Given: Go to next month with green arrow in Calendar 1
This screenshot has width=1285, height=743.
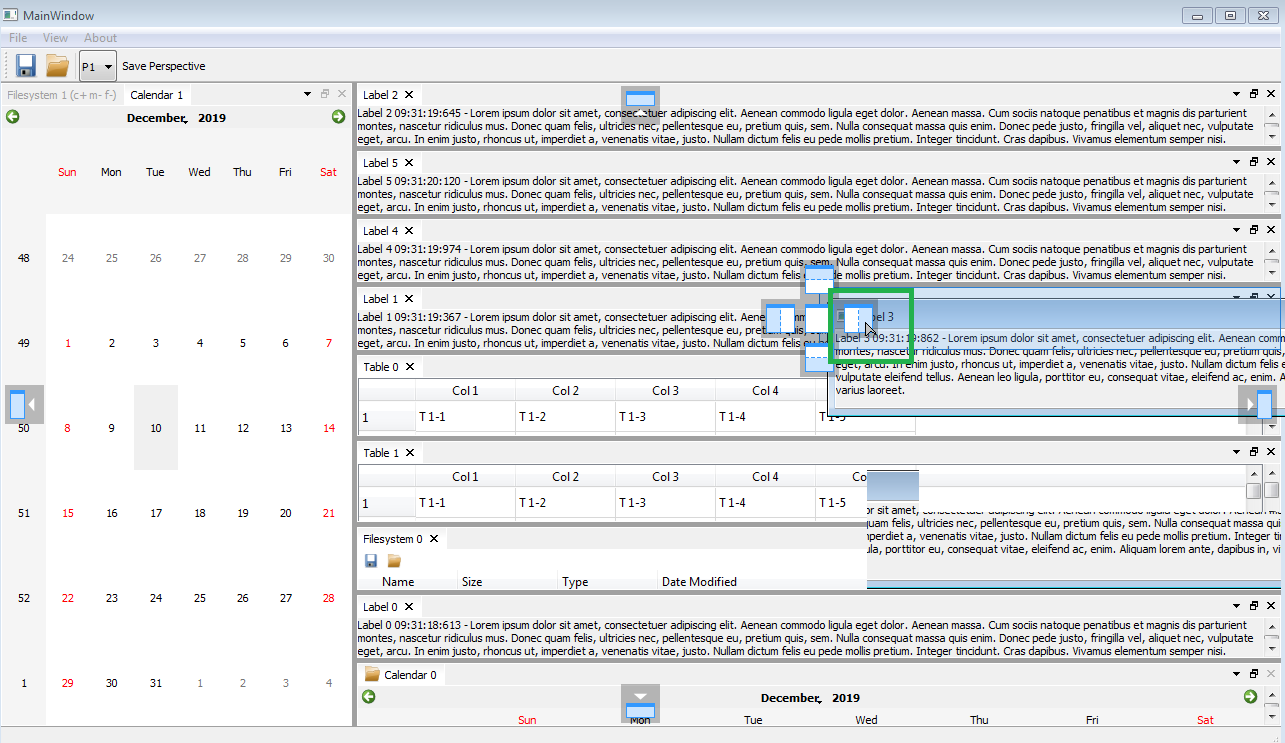Looking at the screenshot, I should tap(338, 118).
